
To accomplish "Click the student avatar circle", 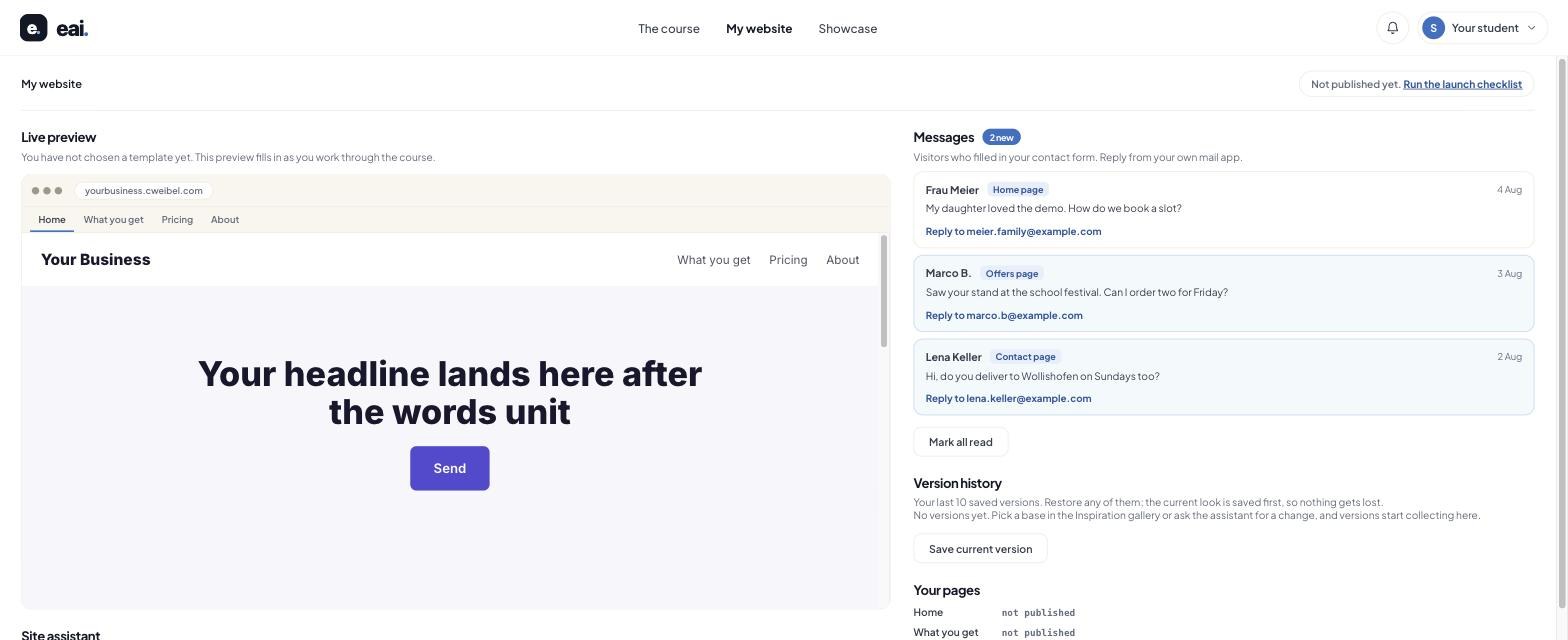I will coord(1433,28).
